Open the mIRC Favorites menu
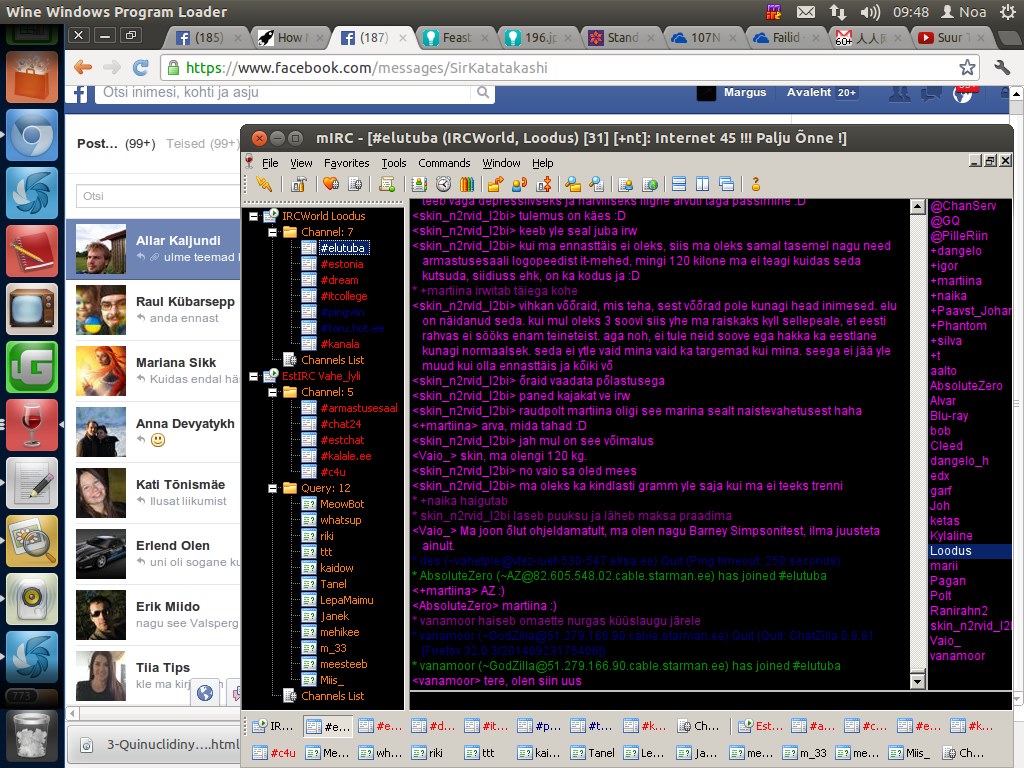Screen dimensions: 1024x768 (346, 163)
